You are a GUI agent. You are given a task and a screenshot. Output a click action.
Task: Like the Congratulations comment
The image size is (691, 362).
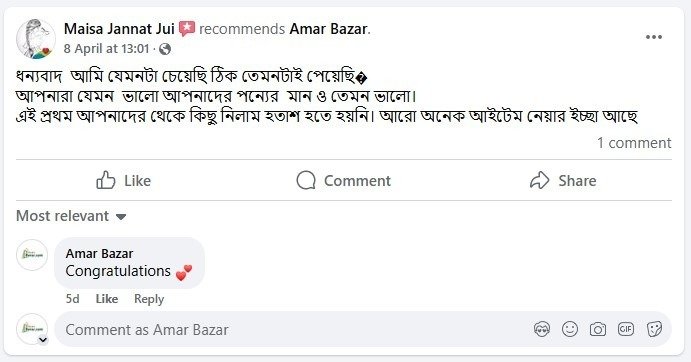(x=107, y=299)
